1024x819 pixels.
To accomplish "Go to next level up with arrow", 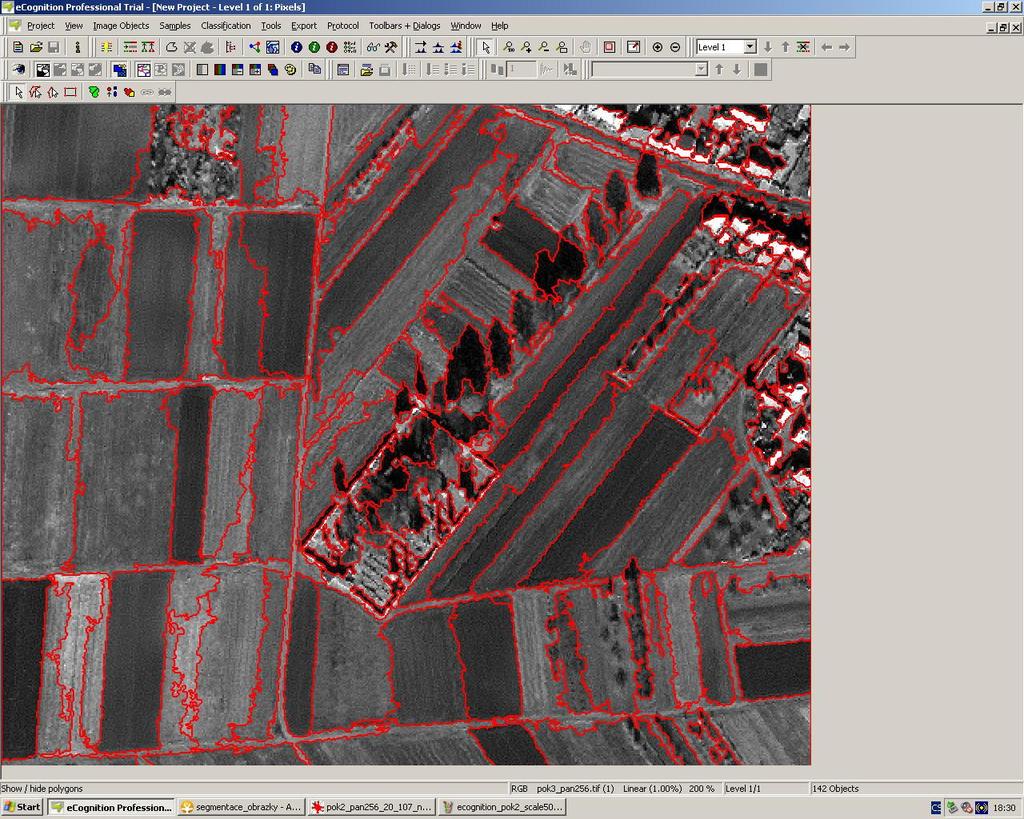I will pyautogui.click(x=786, y=47).
